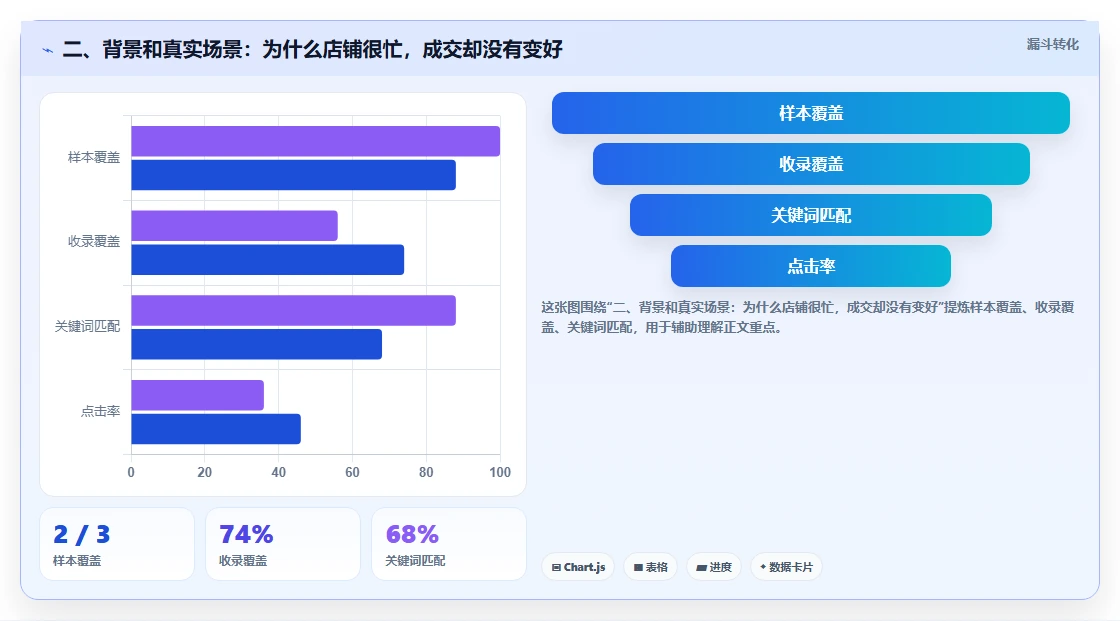Image resolution: width=1120 pixels, height=621 pixels.
Task: Click the purple bar for 样本覆盖
Action: click(315, 141)
